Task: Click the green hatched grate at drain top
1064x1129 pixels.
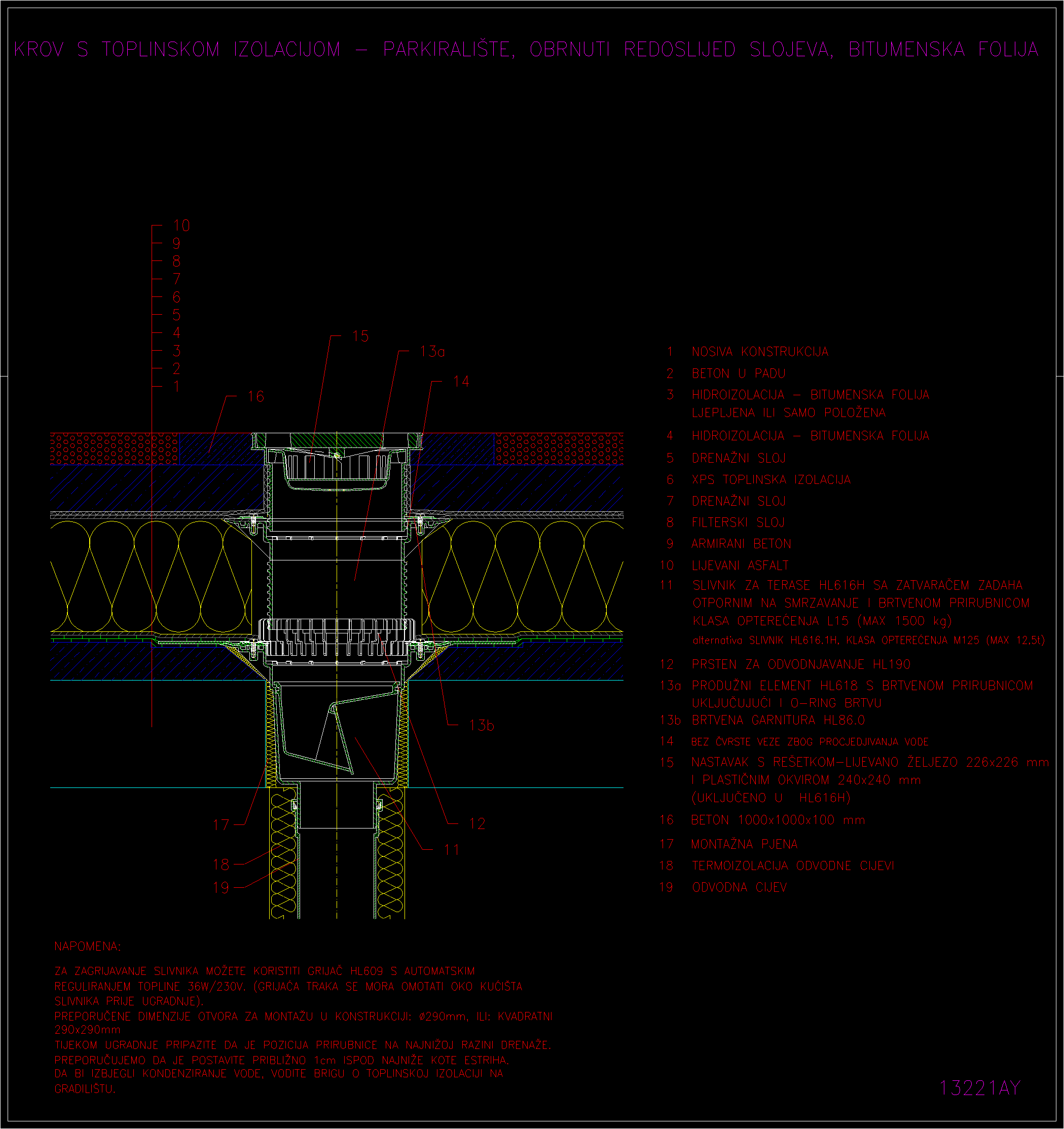Action: pyautogui.click(x=336, y=440)
